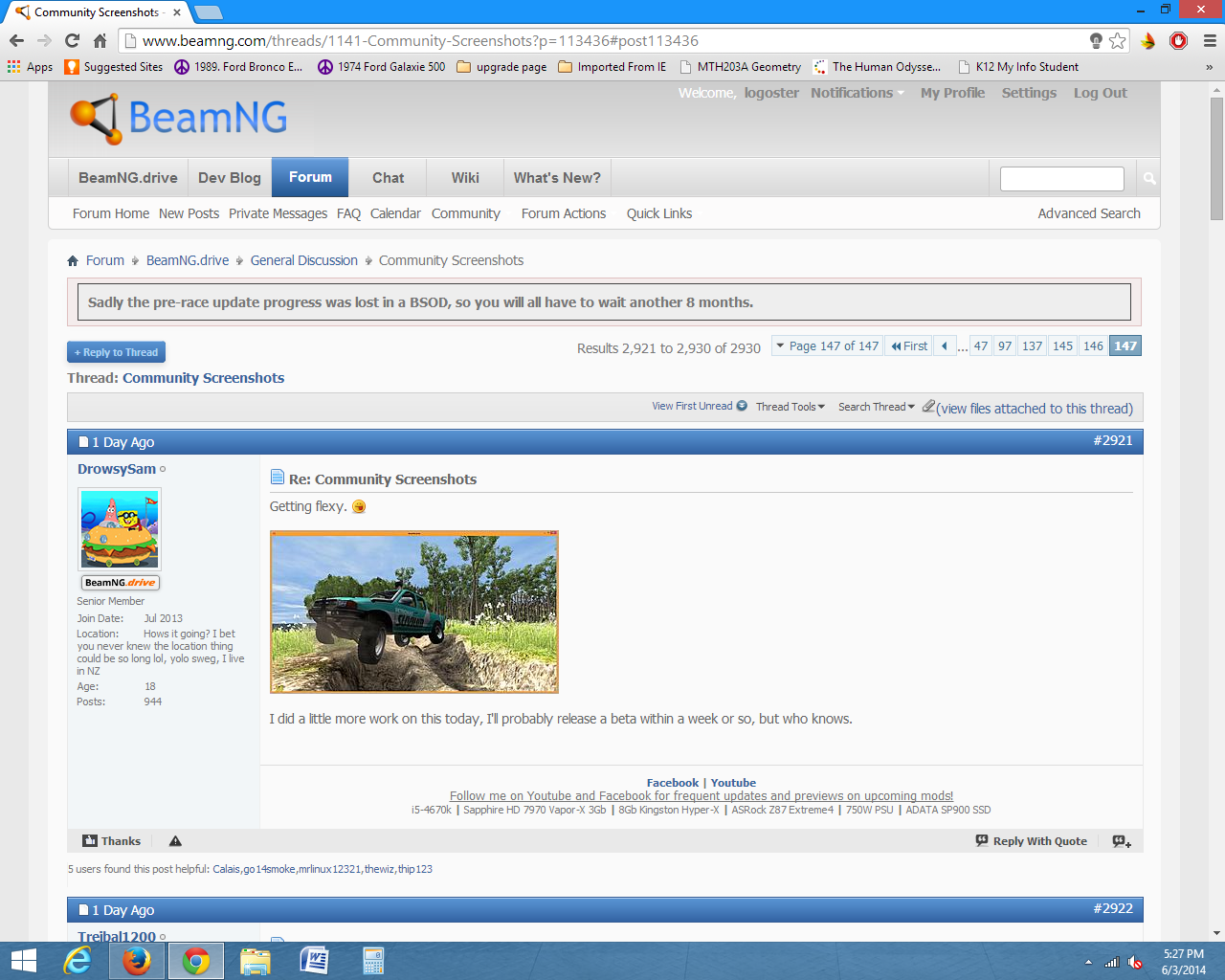1225x980 pixels.
Task: Click the BeamNG logo
Action: 179,119
